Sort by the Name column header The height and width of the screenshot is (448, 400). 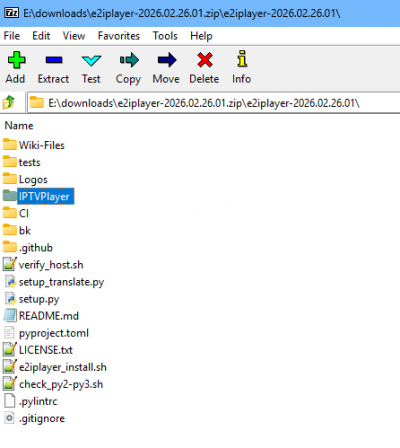coord(19,126)
